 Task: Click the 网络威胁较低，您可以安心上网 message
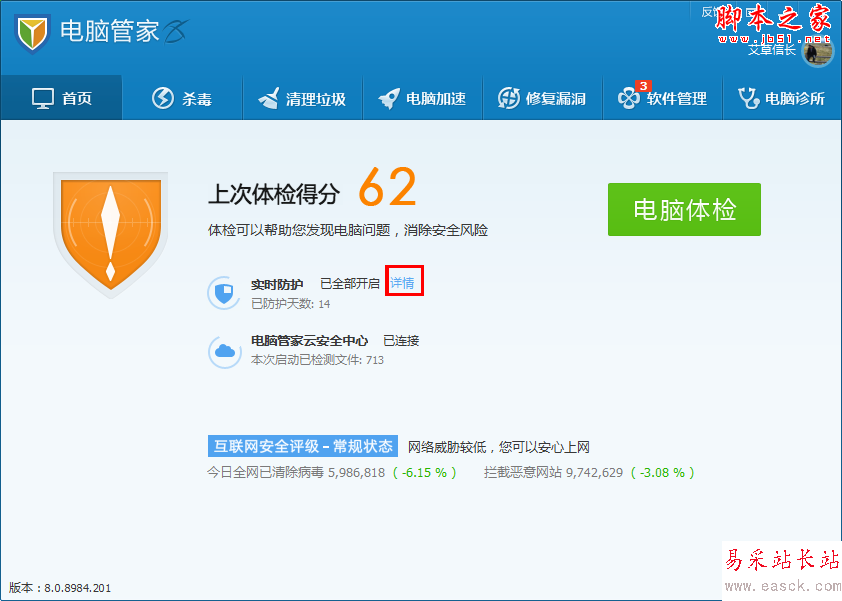[x=499, y=447]
